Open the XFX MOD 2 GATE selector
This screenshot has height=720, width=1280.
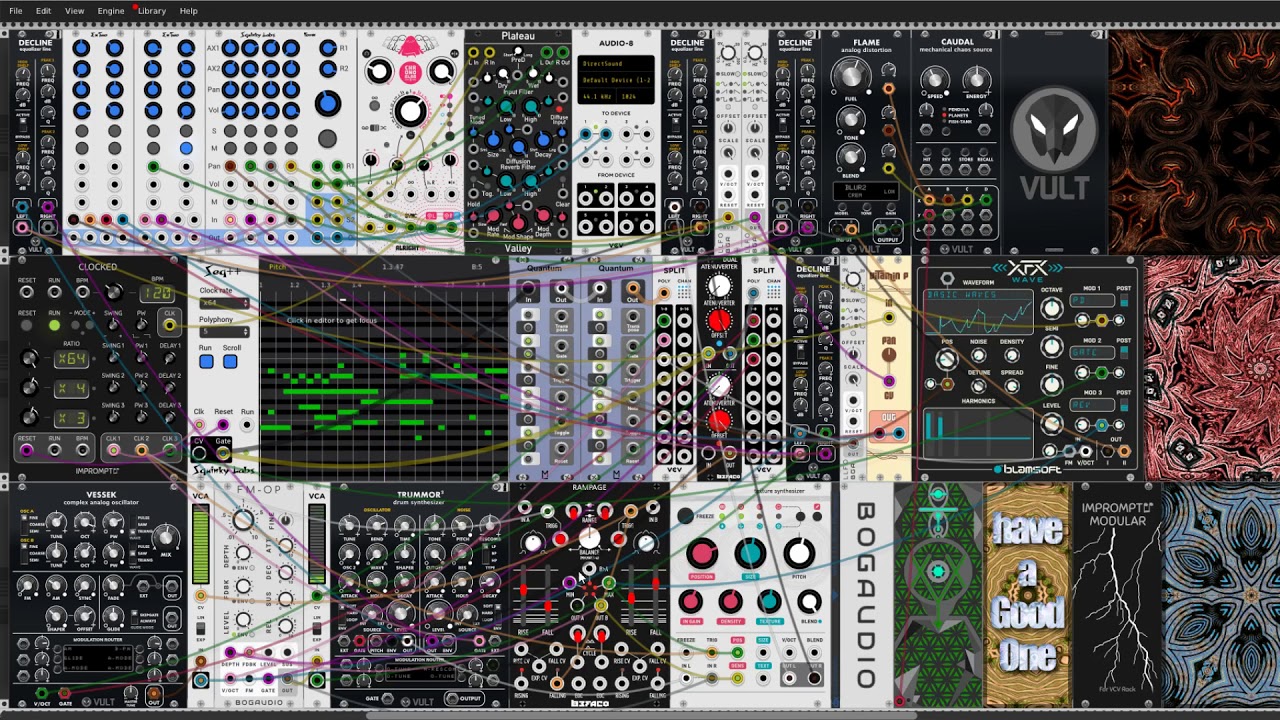click(x=1092, y=353)
